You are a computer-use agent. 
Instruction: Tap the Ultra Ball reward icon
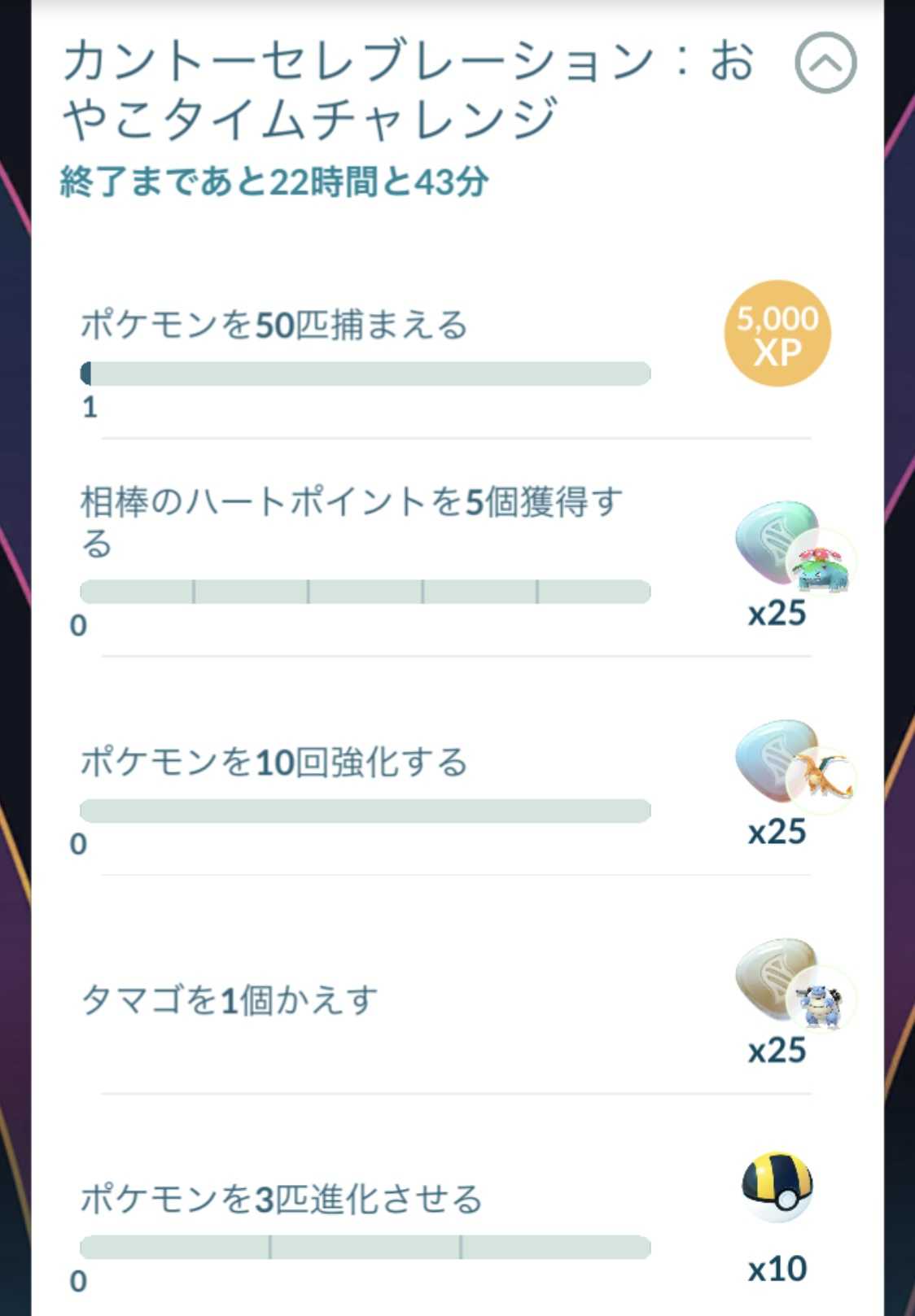click(x=777, y=1187)
